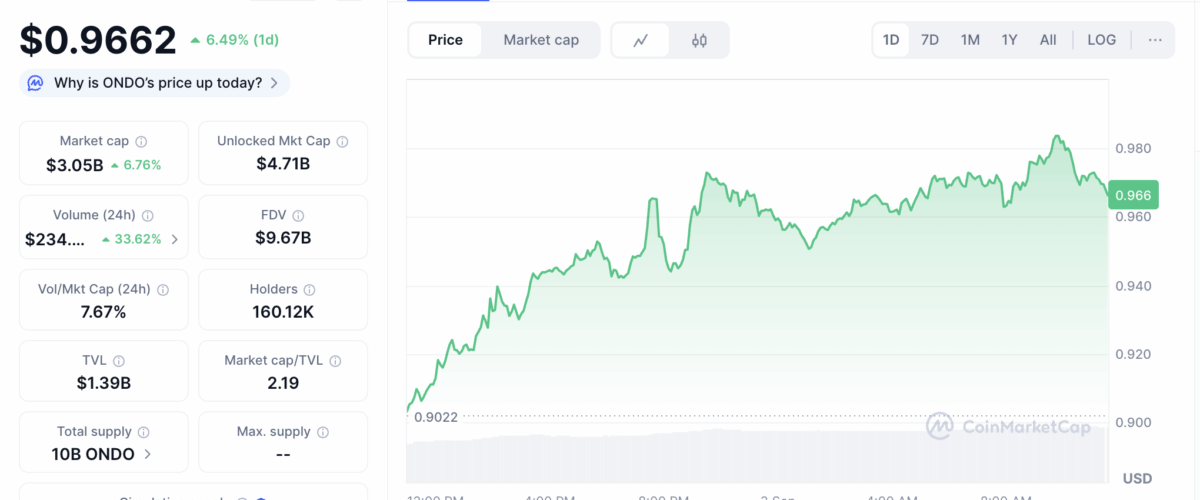
Task: Click the TVL info icon
Action: (119, 361)
